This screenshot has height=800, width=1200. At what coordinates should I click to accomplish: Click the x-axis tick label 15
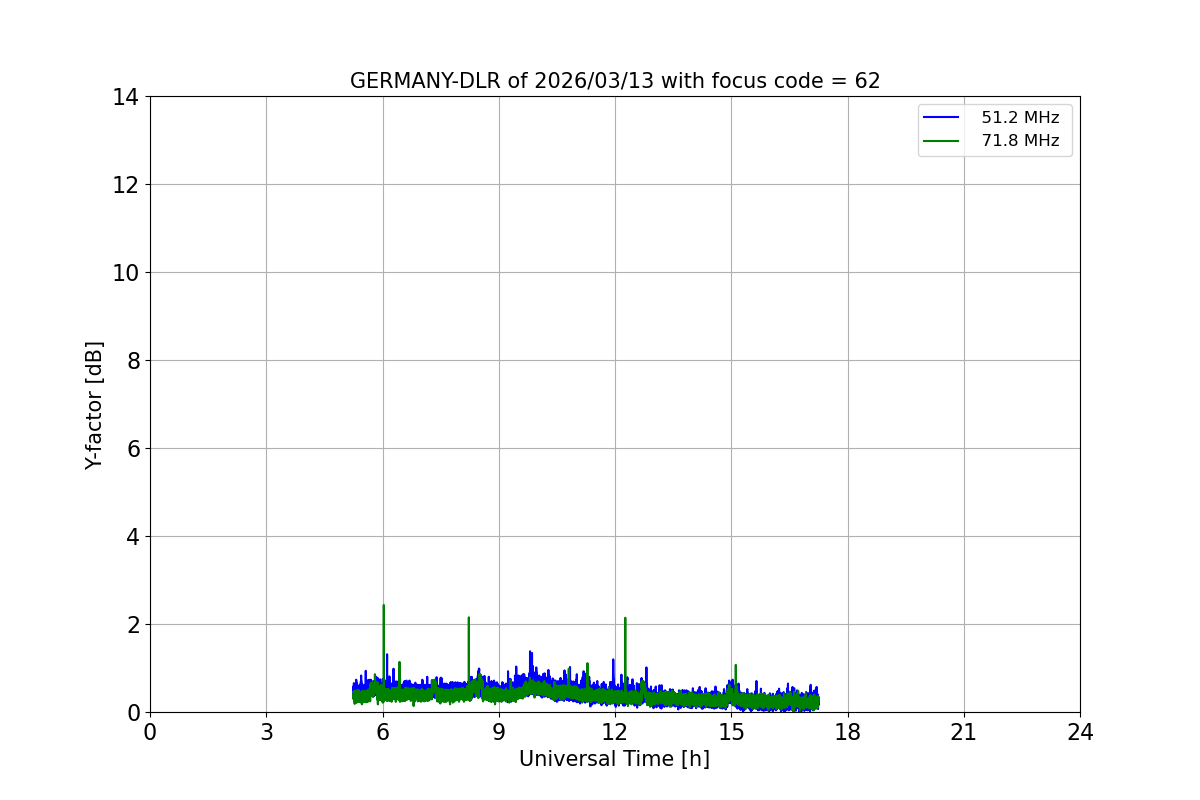pyautogui.click(x=731, y=732)
